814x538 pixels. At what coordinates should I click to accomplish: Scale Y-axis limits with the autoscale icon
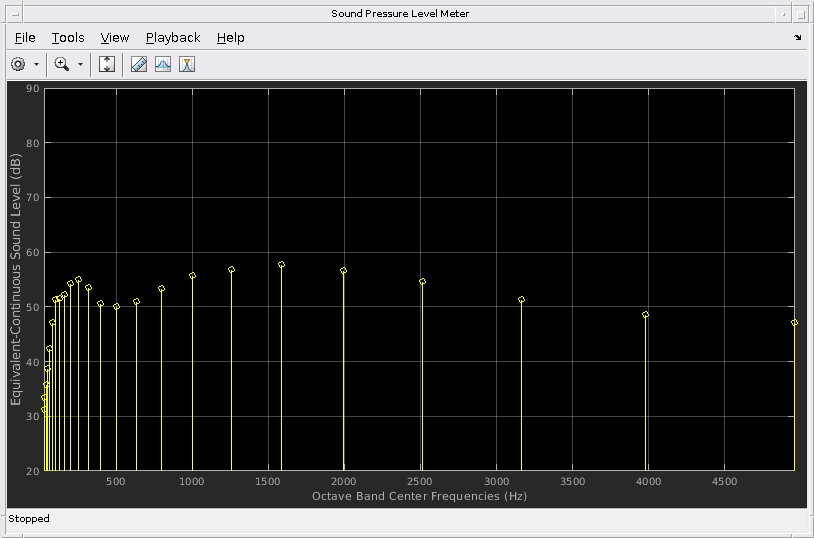[x=107, y=64]
